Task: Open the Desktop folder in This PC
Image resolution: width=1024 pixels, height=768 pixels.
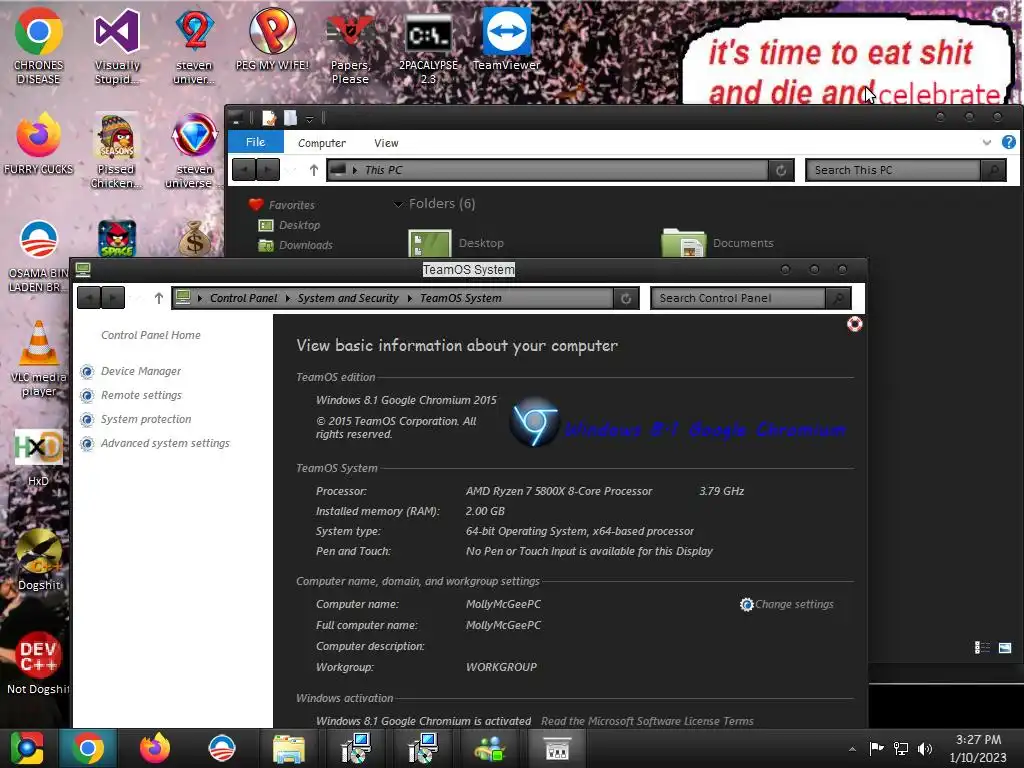Action: click(456, 243)
